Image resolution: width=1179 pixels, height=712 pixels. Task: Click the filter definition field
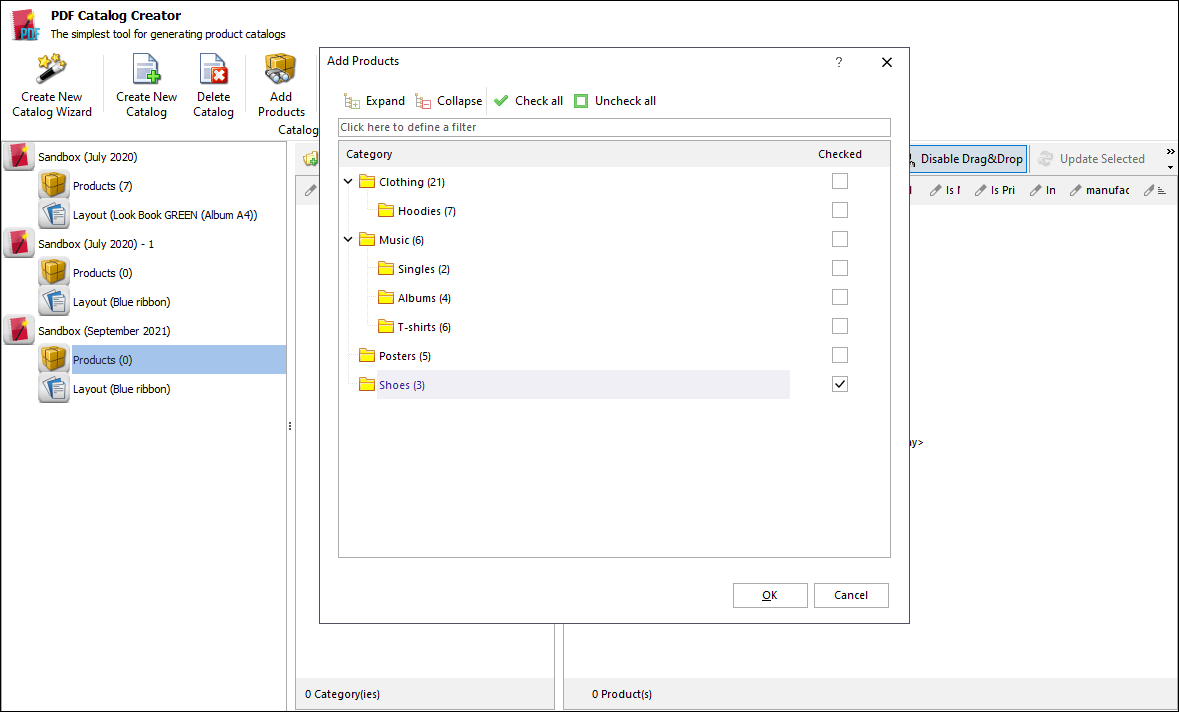[613, 127]
